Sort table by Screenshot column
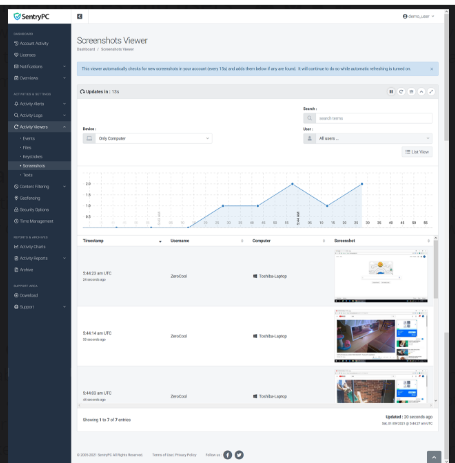This screenshot has height=463, width=455. point(382,241)
